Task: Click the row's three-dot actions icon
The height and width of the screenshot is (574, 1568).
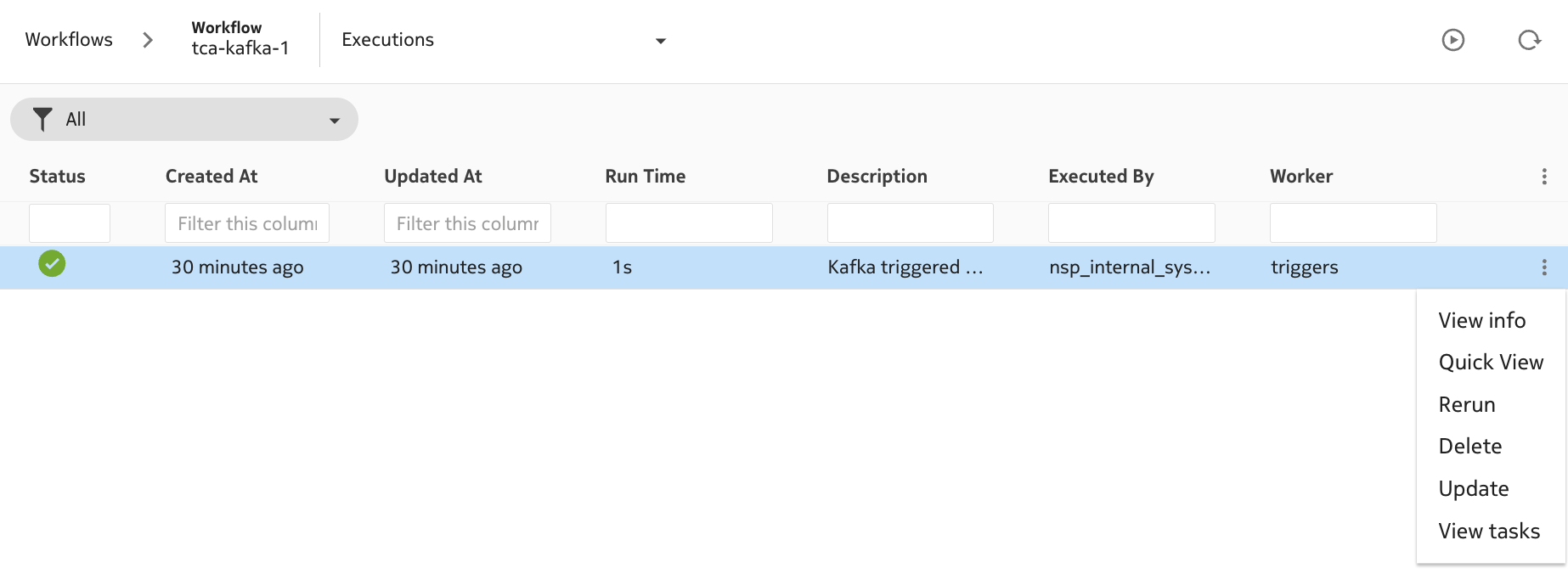Action: (x=1543, y=267)
